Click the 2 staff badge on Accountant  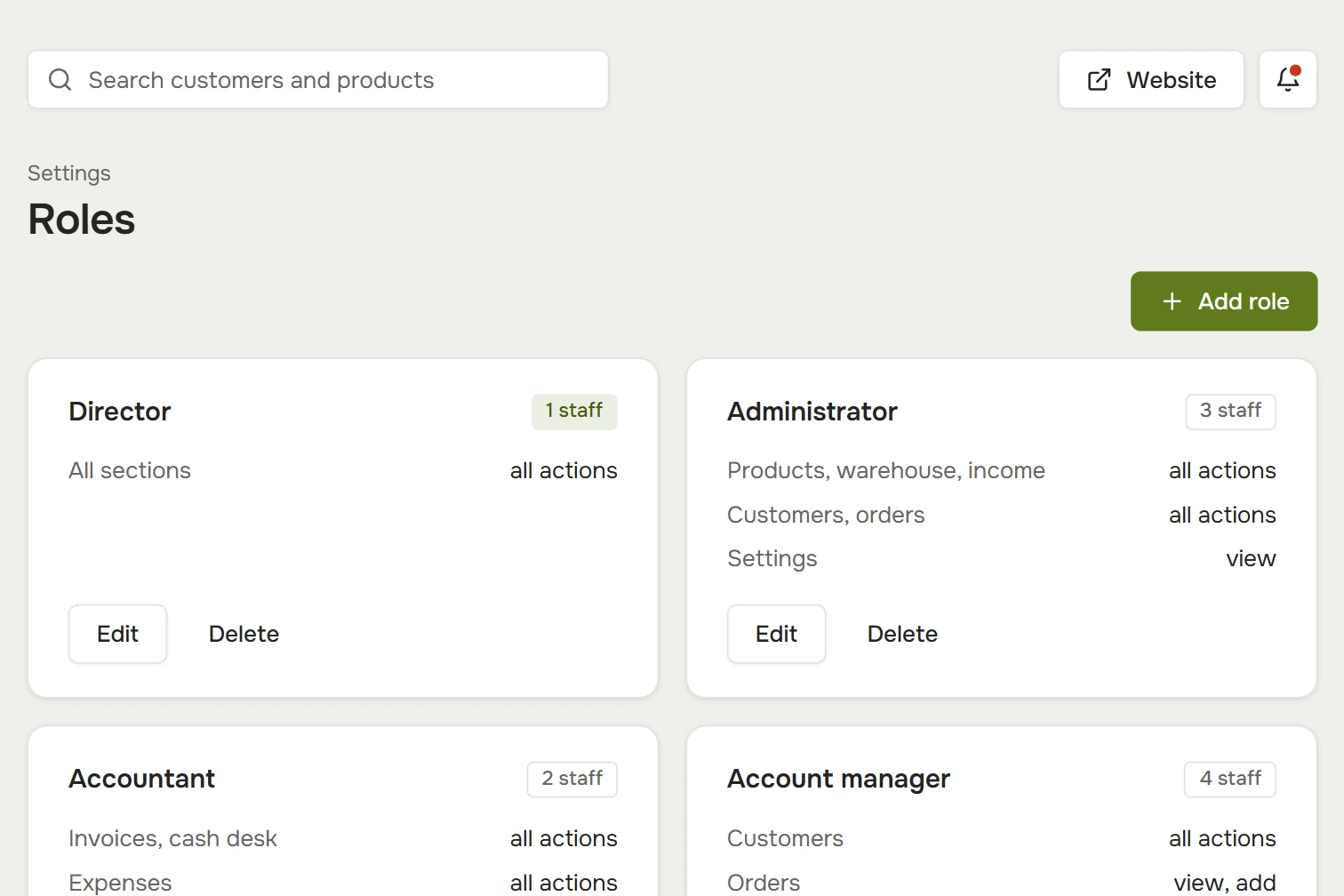pos(572,780)
